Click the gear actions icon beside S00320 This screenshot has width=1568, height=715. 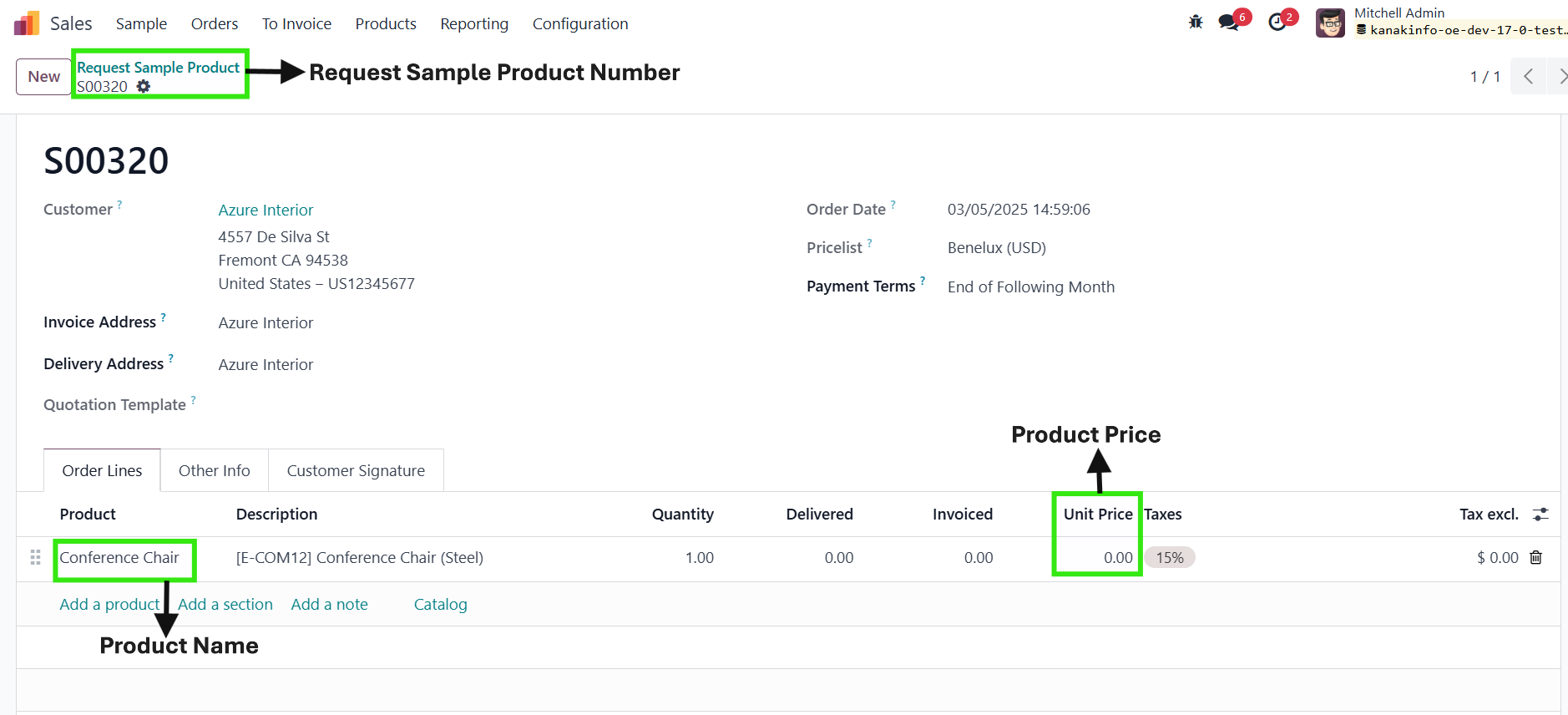pos(144,86)
